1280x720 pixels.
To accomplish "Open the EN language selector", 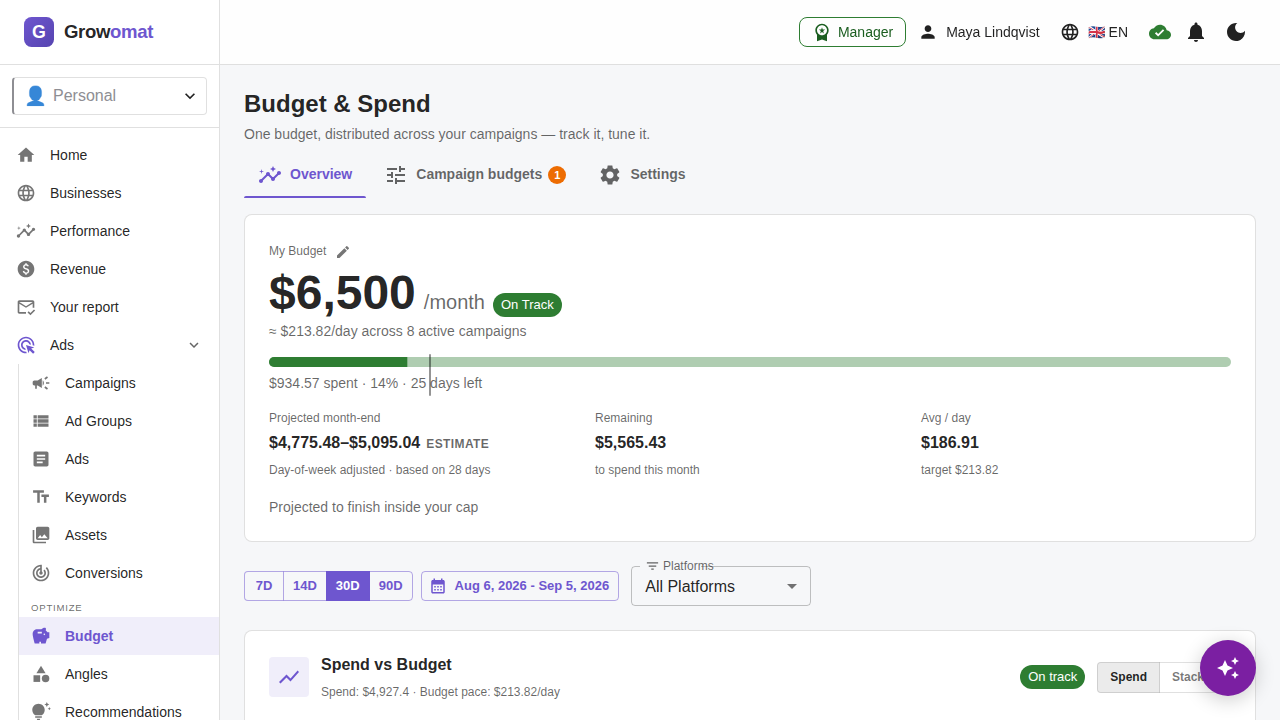I will pos(1095,32).
